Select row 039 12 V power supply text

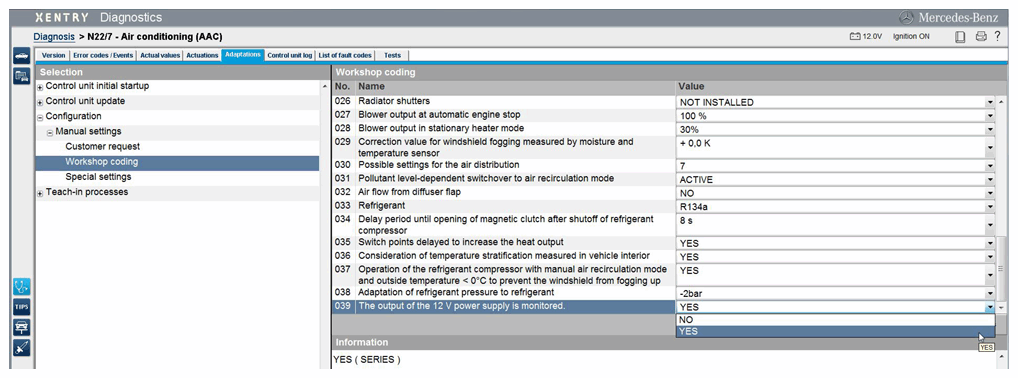point(461,306)
